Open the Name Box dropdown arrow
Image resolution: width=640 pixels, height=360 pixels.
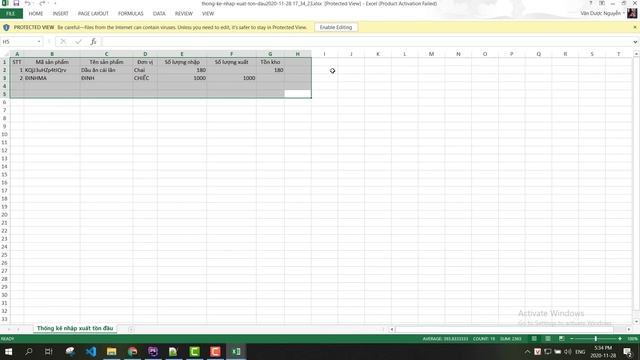(x=39, y=42)
